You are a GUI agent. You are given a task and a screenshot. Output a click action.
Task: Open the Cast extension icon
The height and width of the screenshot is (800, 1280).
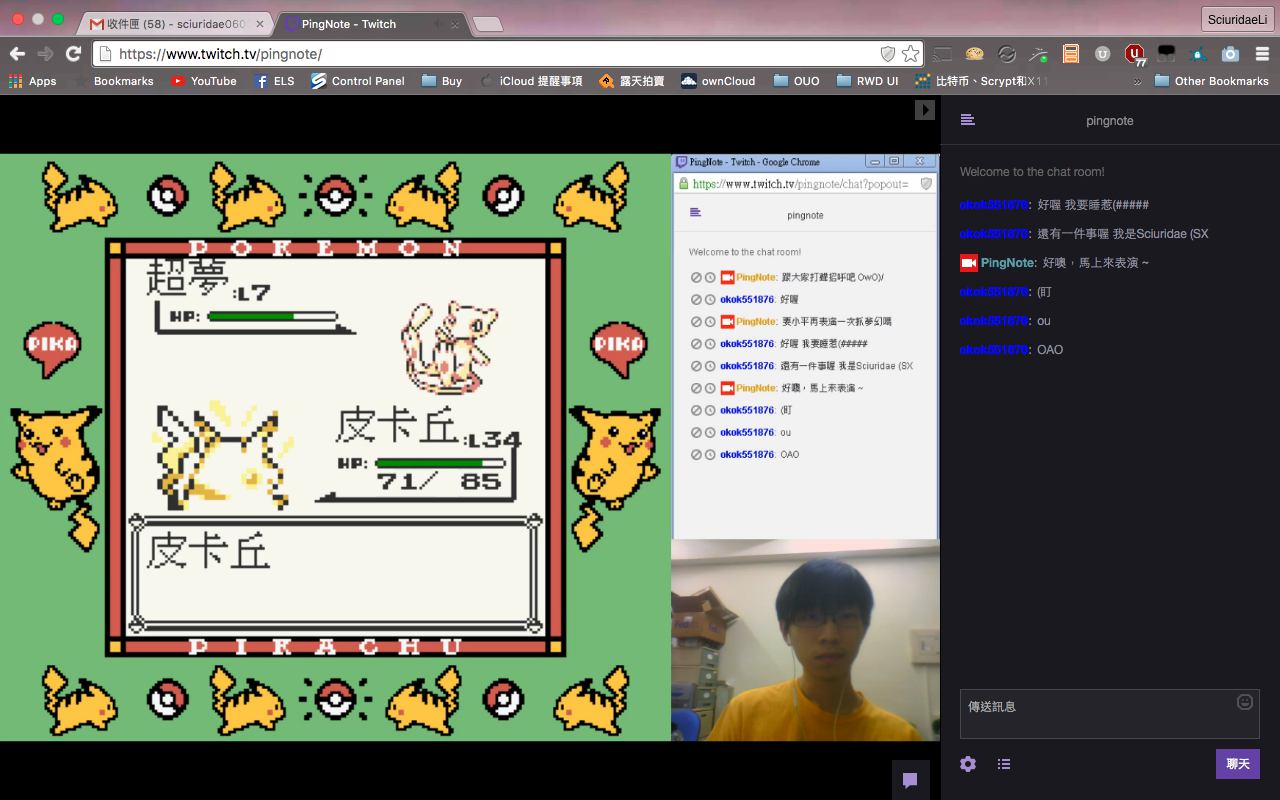[x=942, y=54]
